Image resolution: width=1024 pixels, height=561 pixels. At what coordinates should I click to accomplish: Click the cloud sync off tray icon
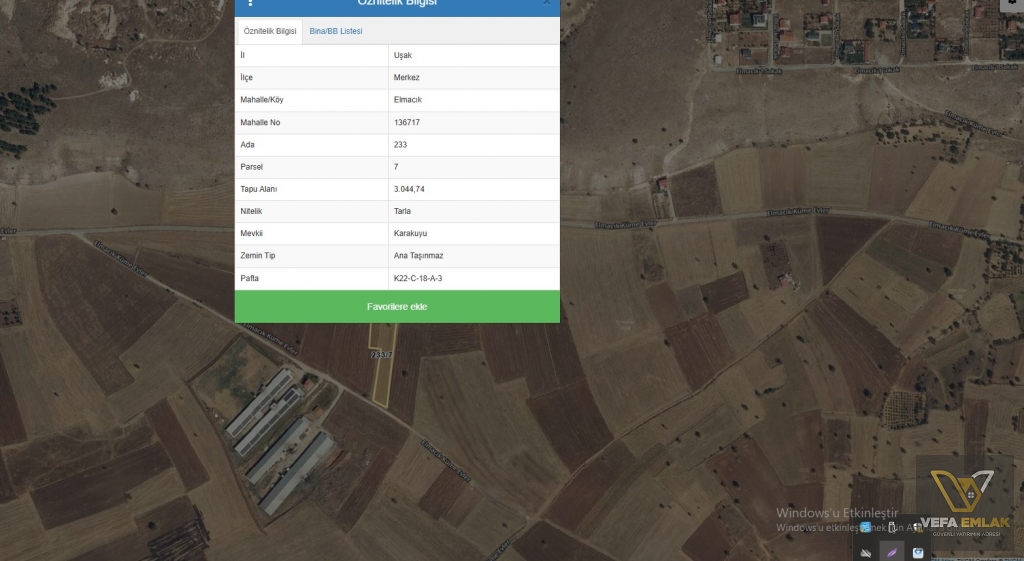point(865,553)
